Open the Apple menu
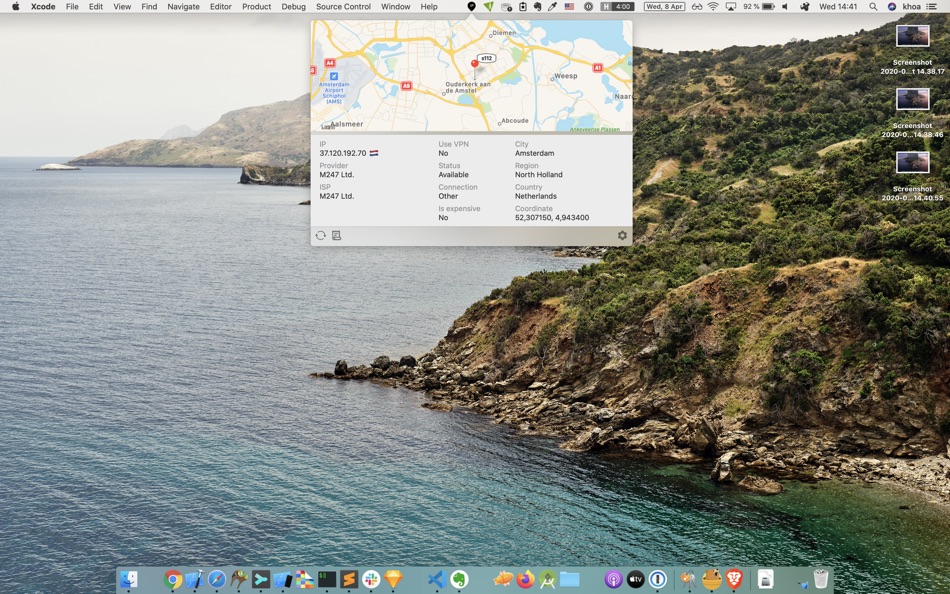The width and height of the screenshot is (950, 594). (x=16, y=7)
